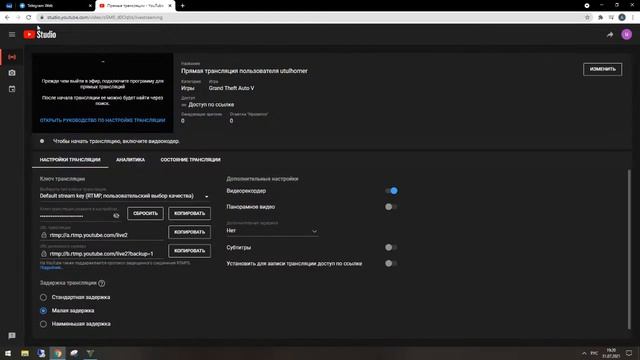Bookmark page with star icon
The height and width of the screenshot is (360, 640).
click(x=587, y=18)
